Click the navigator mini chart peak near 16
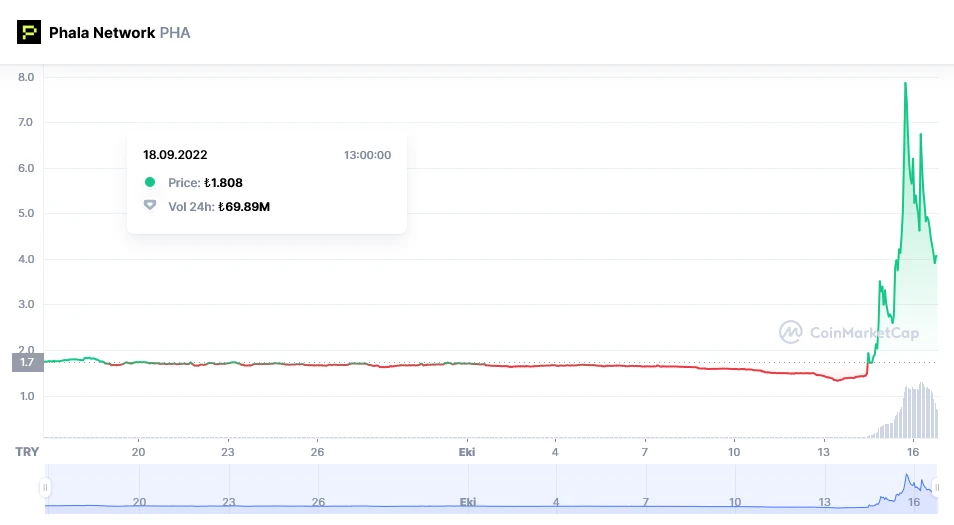Screen dimensions: 954x525 [x=907, y=477]
